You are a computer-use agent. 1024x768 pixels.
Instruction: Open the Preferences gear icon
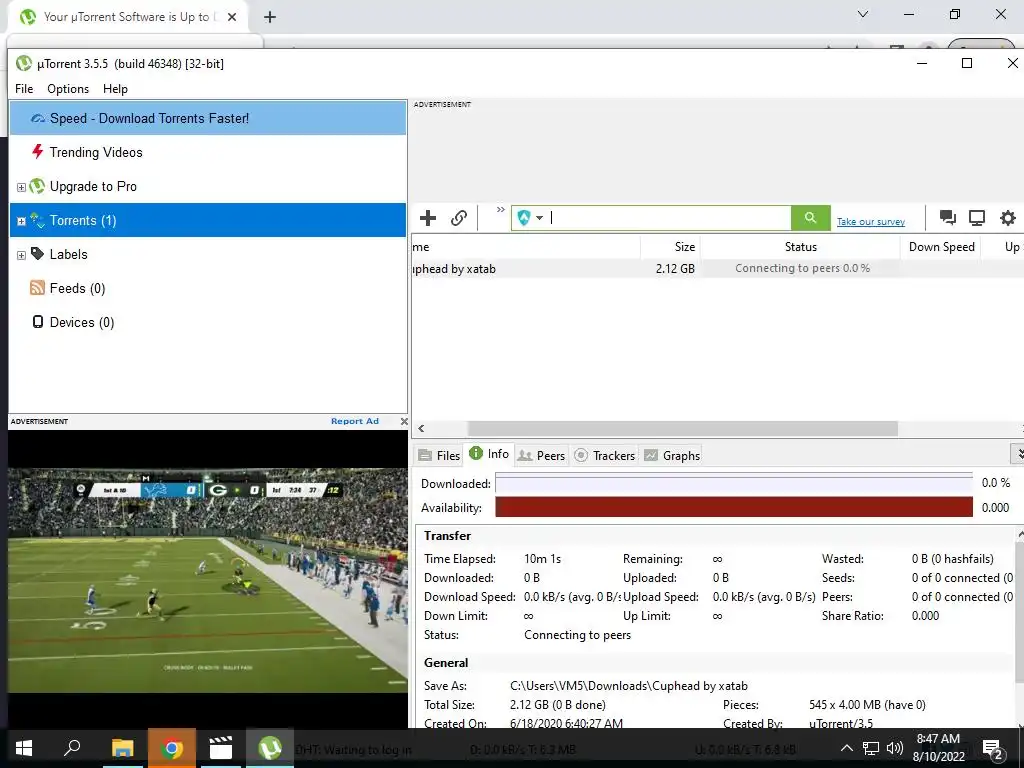click(x=1008, y=218)
